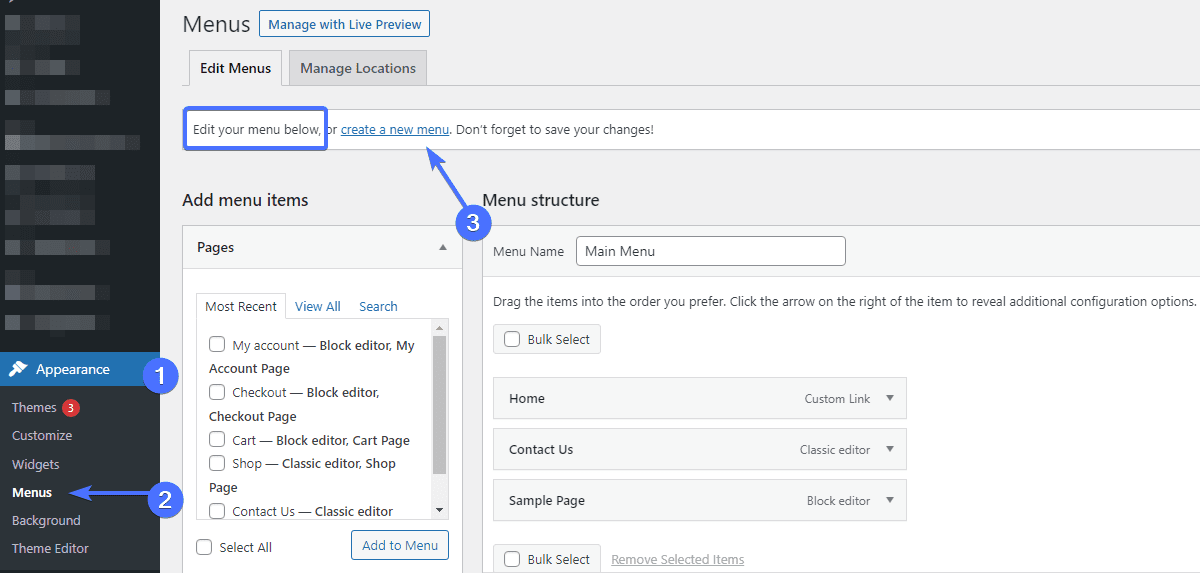
Task: Open the View All pages tab
Action: click(x=318, y=306)
